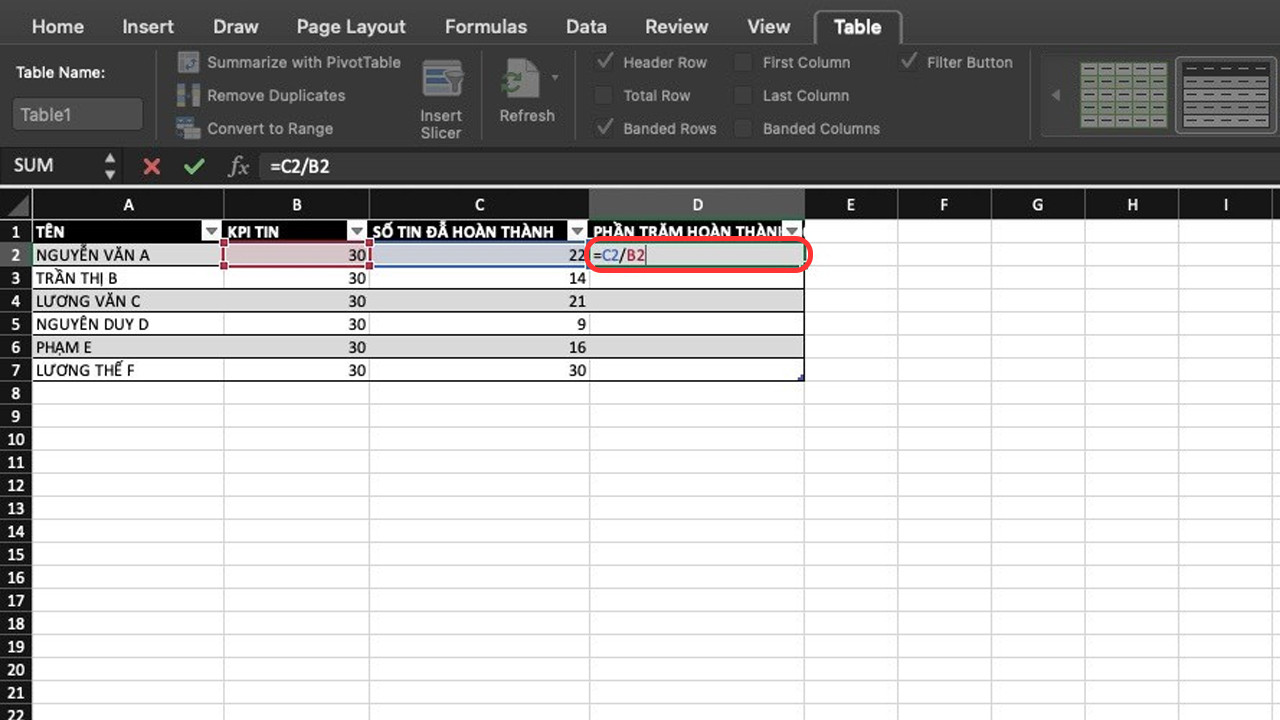
Task: Select column A header
Action: click(128, 205)
